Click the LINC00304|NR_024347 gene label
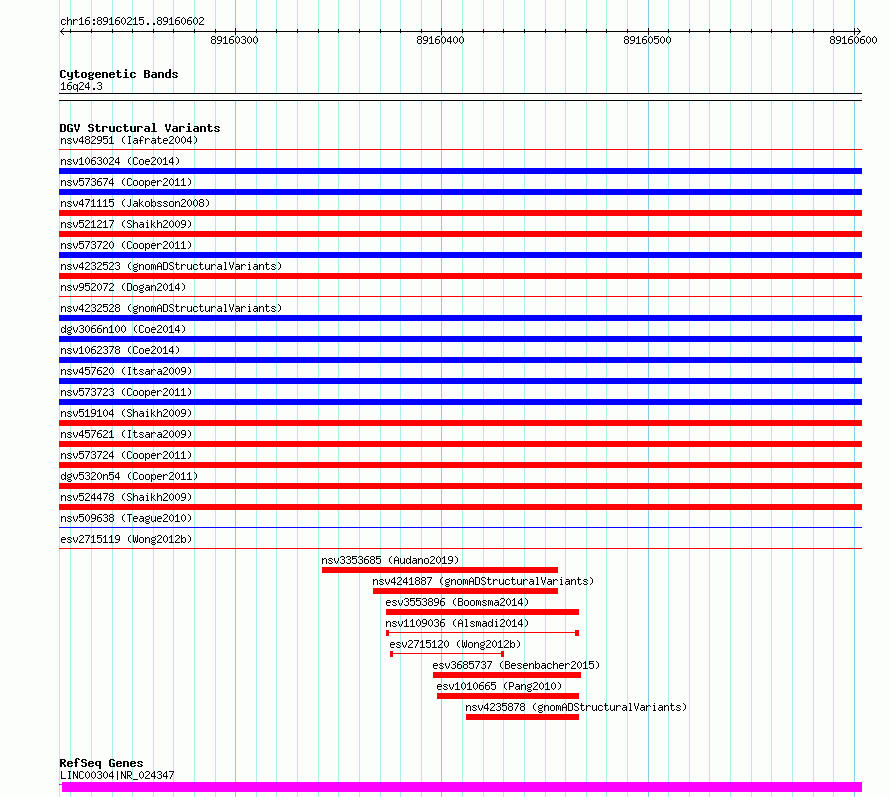This screenshot has width=890, height=797. tap(117, 775)
